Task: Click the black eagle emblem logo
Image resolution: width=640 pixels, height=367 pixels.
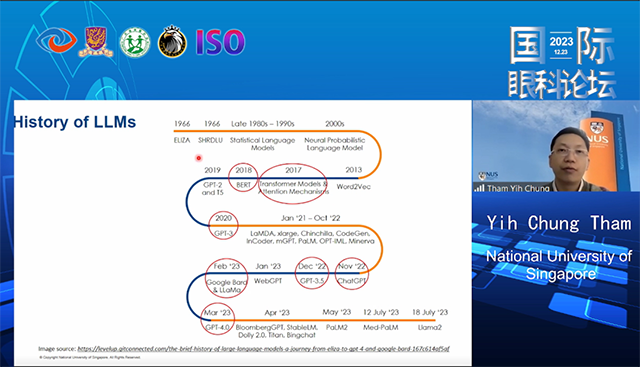Action: 172,42
